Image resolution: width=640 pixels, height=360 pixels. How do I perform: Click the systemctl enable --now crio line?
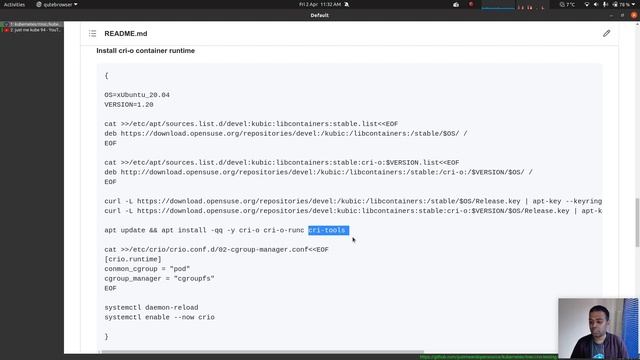160,318
